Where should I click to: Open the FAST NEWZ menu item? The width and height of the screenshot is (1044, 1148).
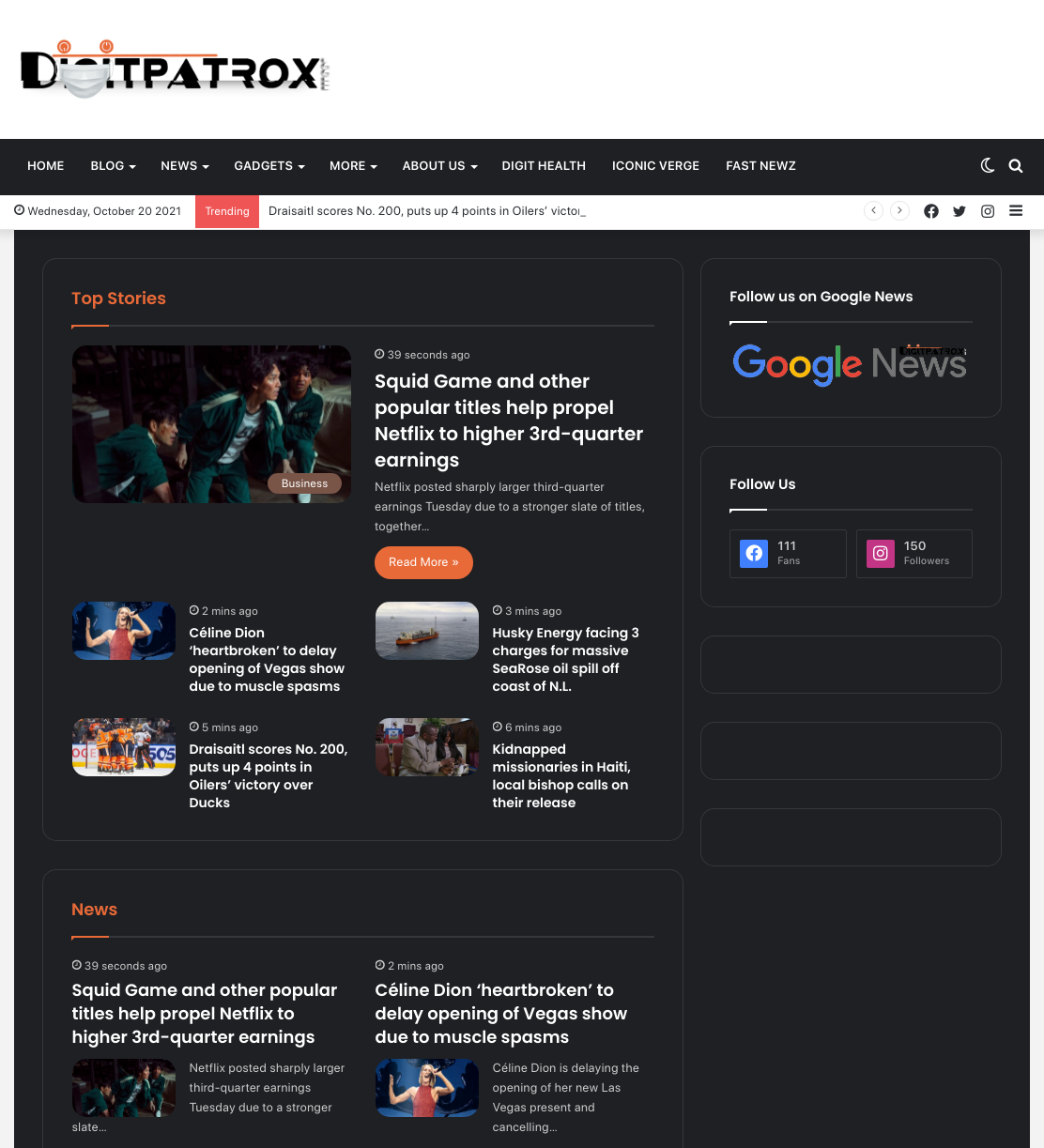click(760, 166)
